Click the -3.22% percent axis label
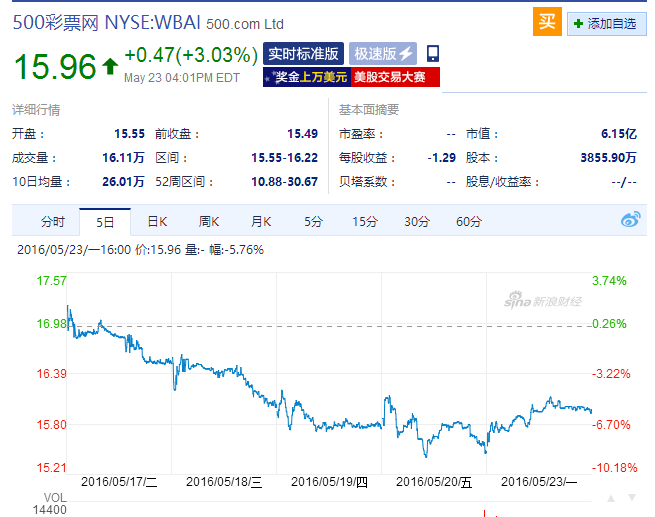This screenshot has height=517, width=655. click(x=611, y=374)
